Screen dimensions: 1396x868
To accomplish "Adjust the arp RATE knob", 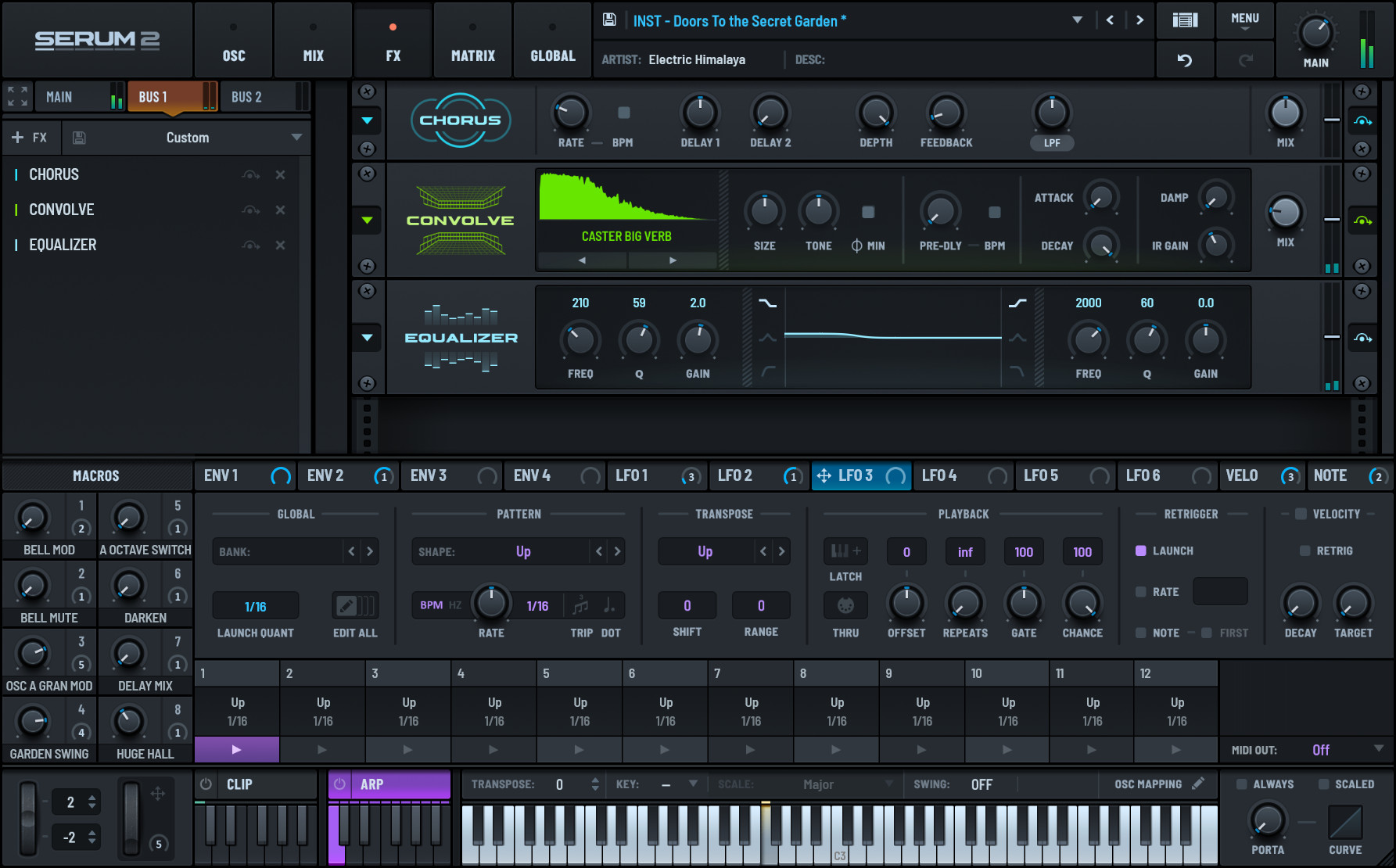I will coord(491,603).
